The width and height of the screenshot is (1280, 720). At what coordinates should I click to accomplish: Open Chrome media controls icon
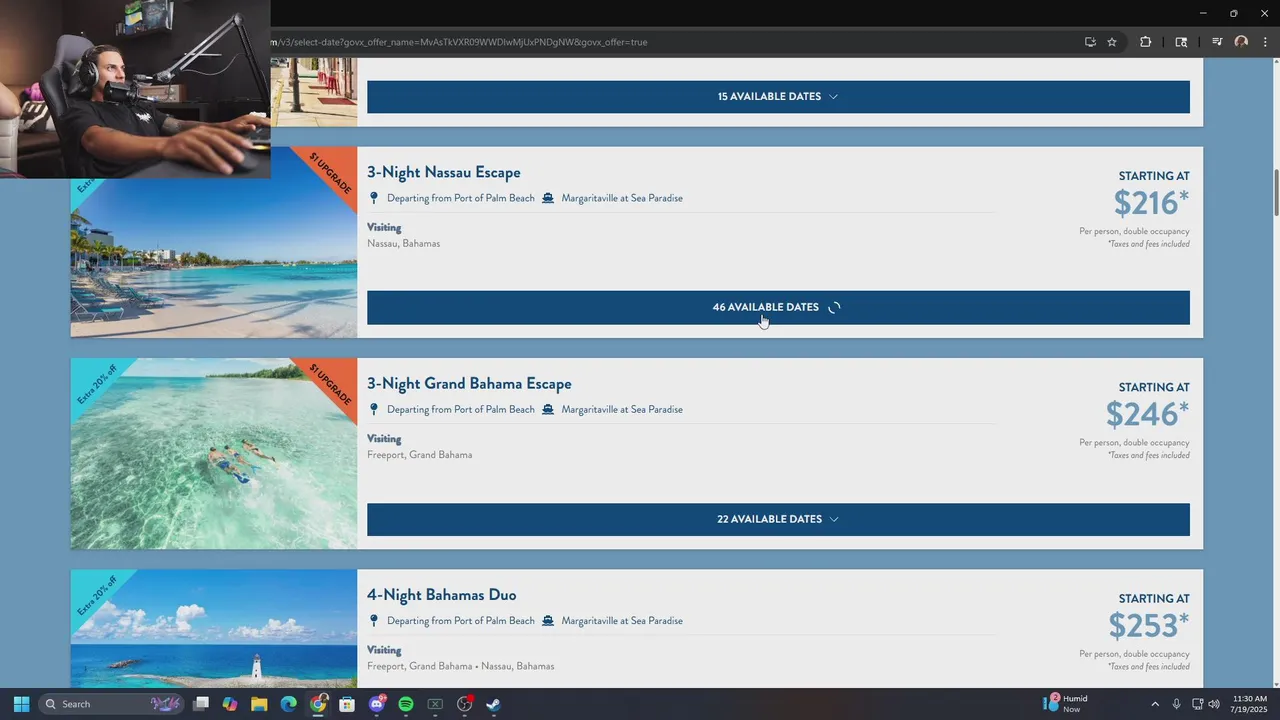point(1217,42)
